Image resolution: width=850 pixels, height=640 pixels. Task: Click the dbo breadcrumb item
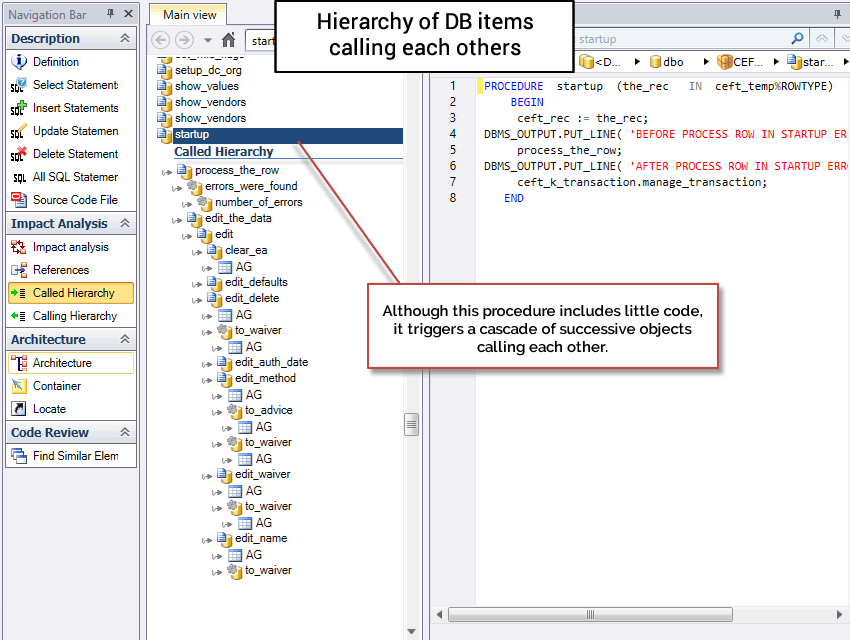click(673, 62)
